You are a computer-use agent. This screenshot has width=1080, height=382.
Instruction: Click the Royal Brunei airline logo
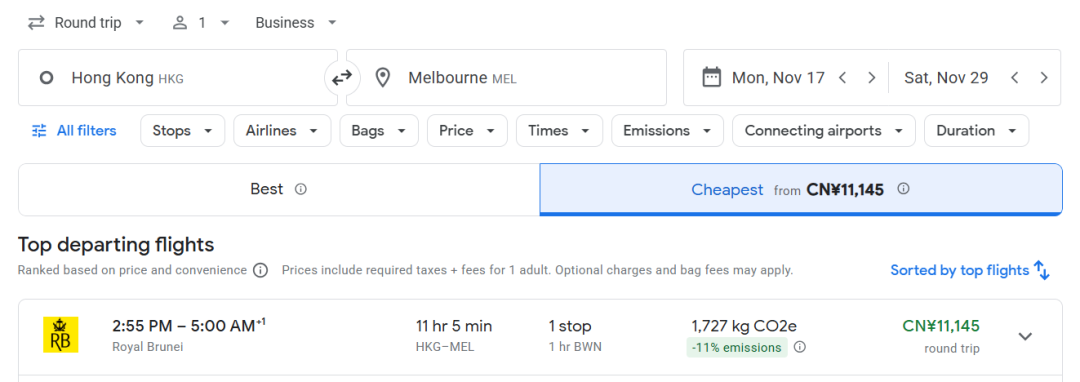61,335
